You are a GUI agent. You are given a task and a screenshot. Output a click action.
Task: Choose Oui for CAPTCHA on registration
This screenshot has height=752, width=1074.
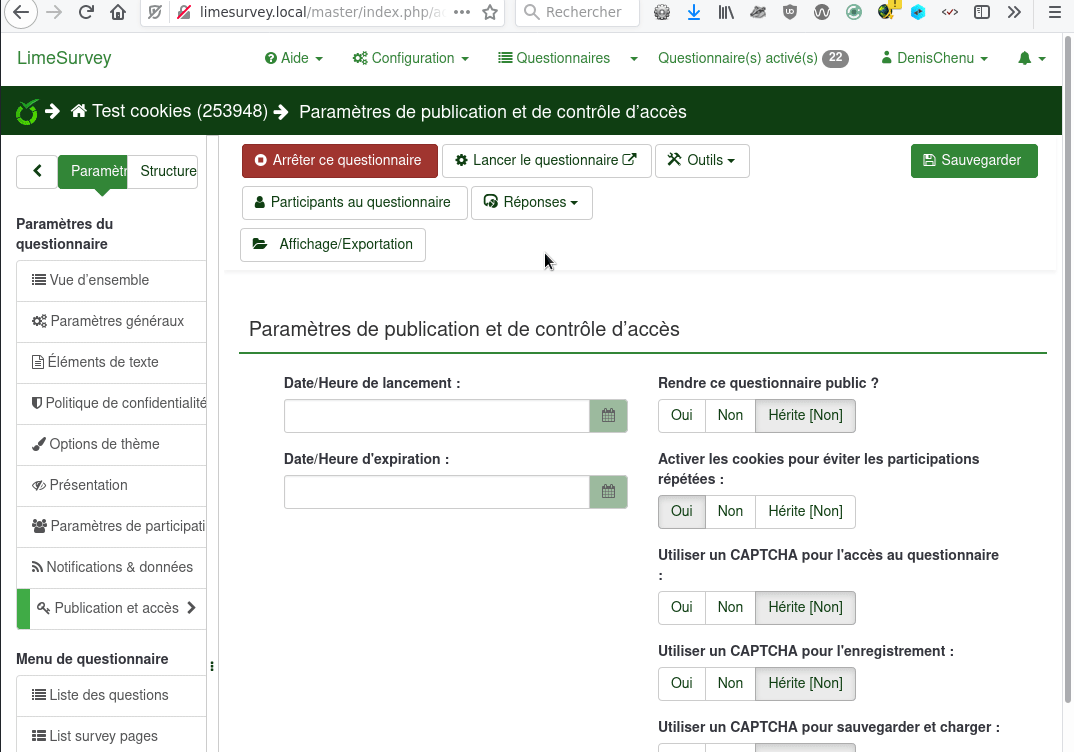click(x=682, y=683)
